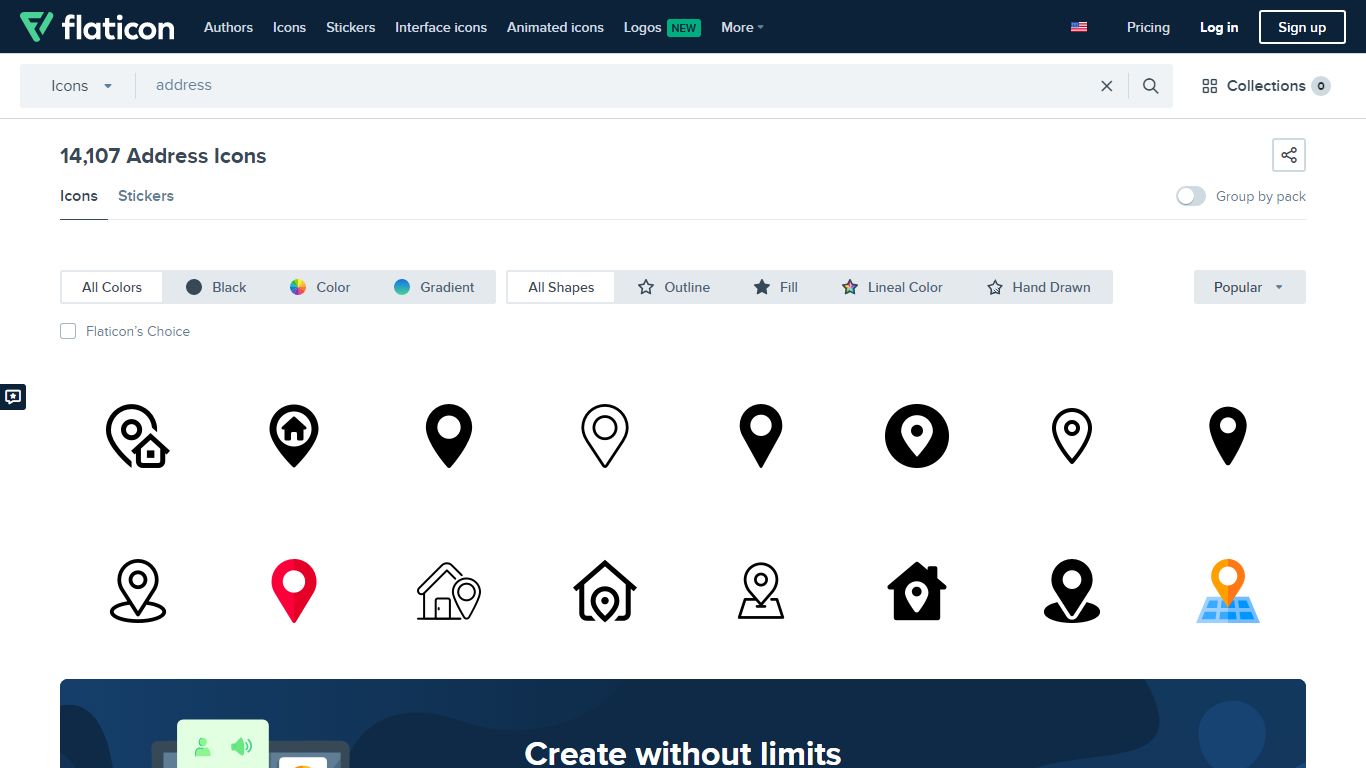Filter by Black color
The height and width of the screenshot is (768, 1366).
pyautogui.click(x=216, y=287)
